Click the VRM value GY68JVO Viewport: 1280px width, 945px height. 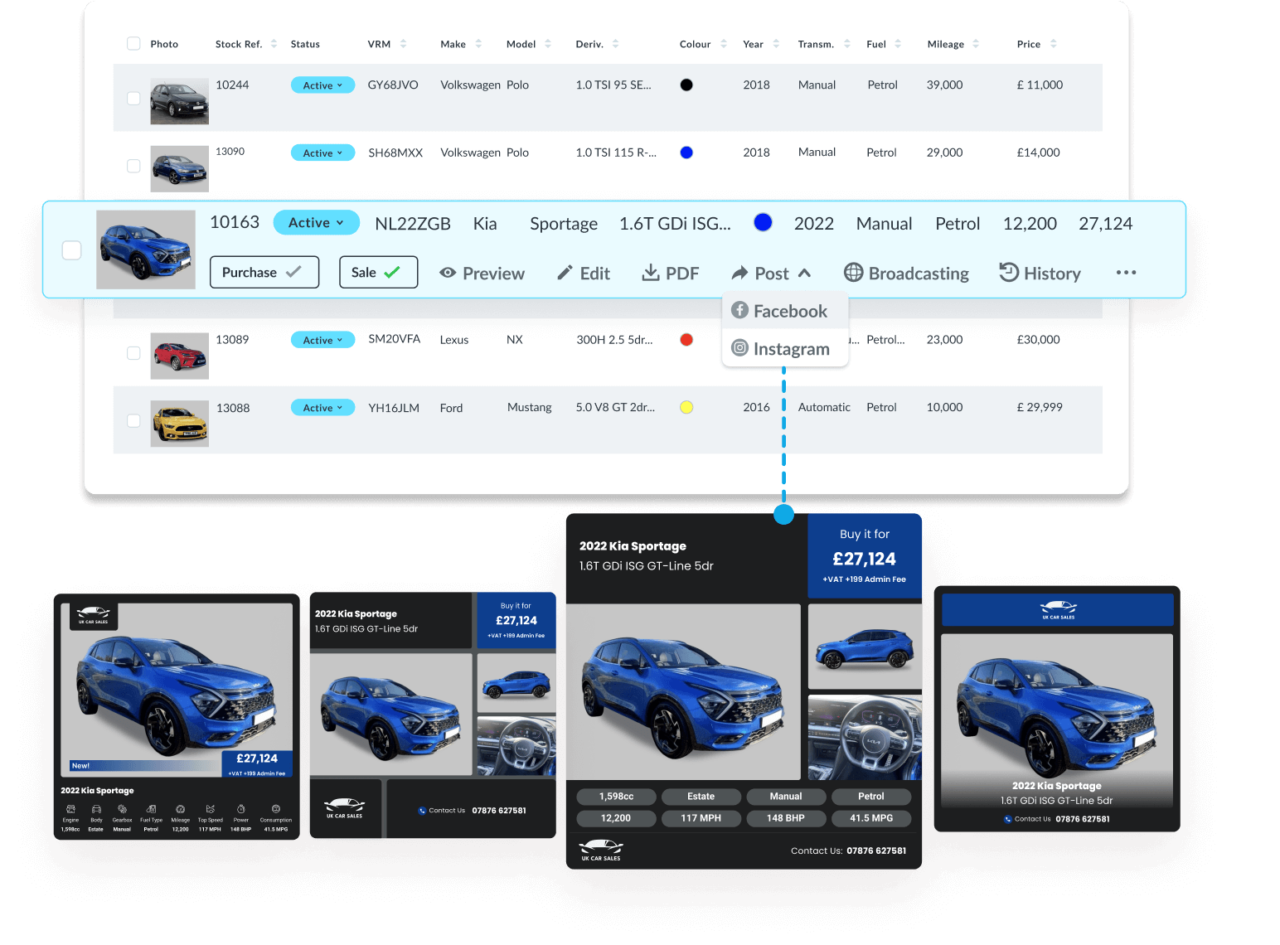tap(394, 85)
